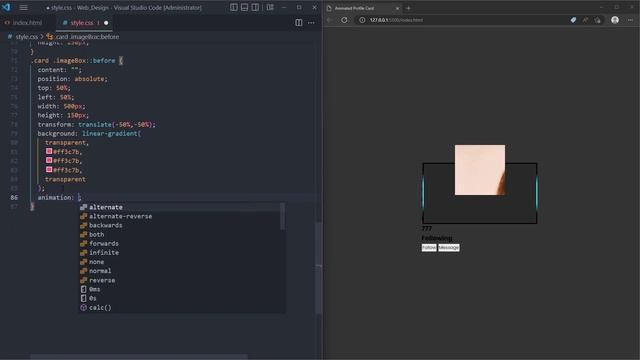
Task: Click the shopping tag icon in address bar
Action: pos(573,20)
